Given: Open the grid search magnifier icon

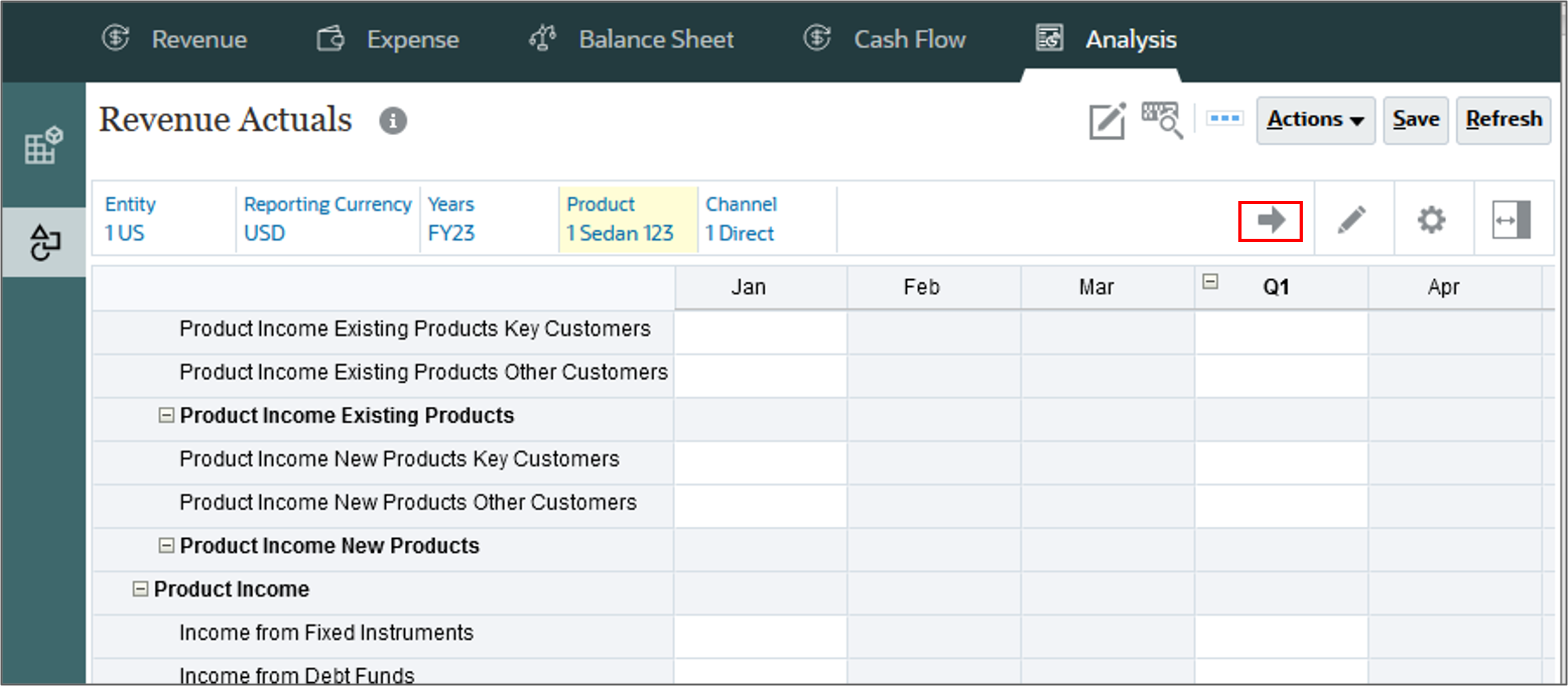Looking at the screenshot, I should (x=1162, y=120).
